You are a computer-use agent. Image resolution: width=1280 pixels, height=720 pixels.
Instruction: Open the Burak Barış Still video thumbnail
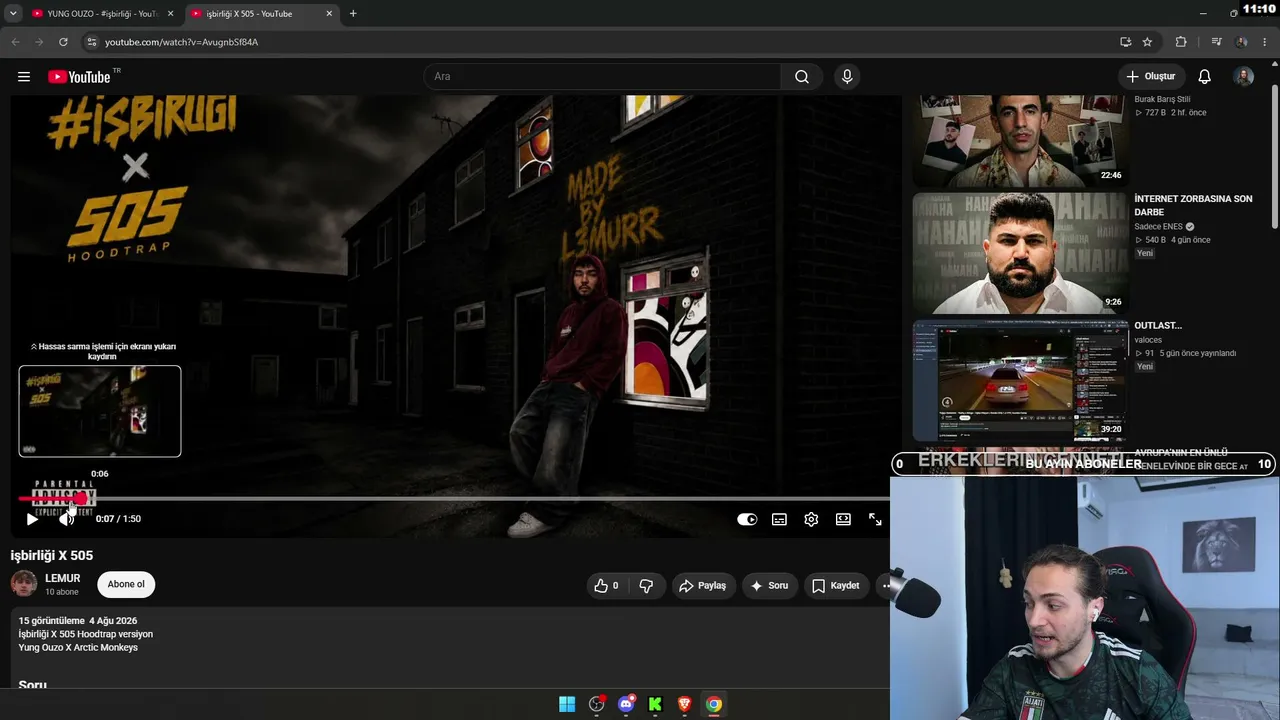(x=1019, y=141)
